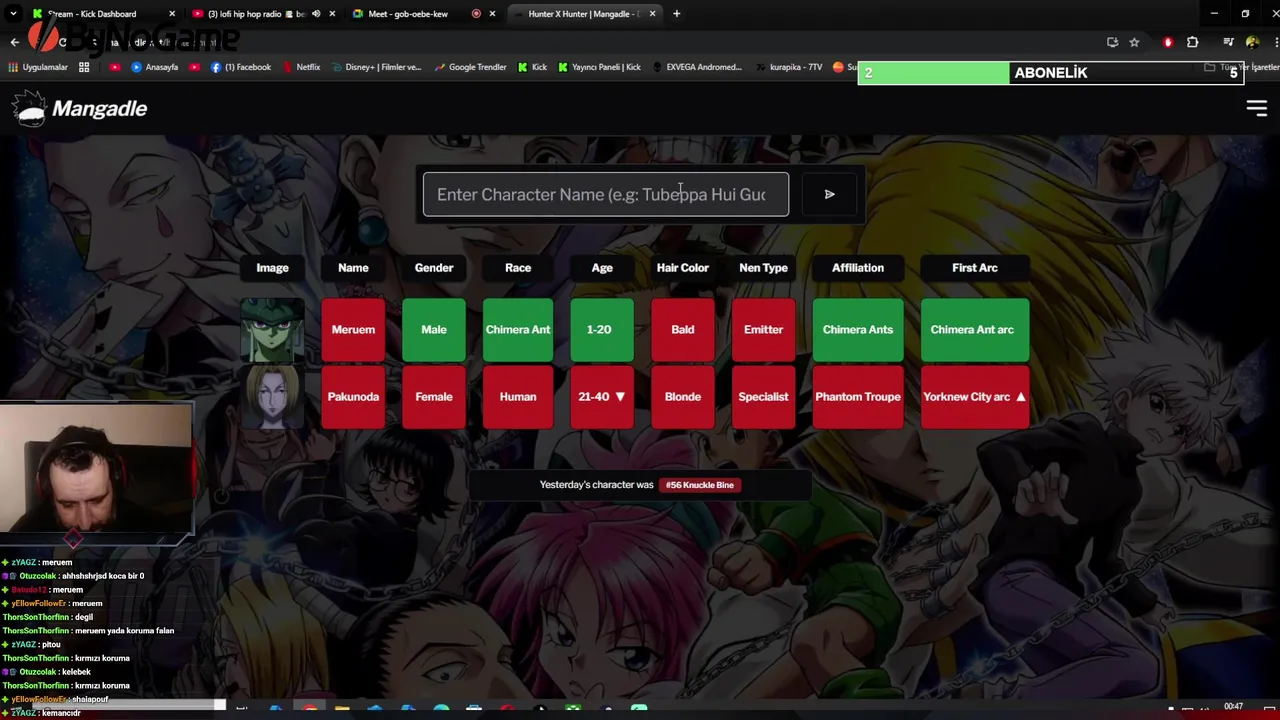Image resolution: width=1280 pixels, height=720 pixels.
Task: Open the Anasayfa bookmark
Action: [x=154, y=67]
